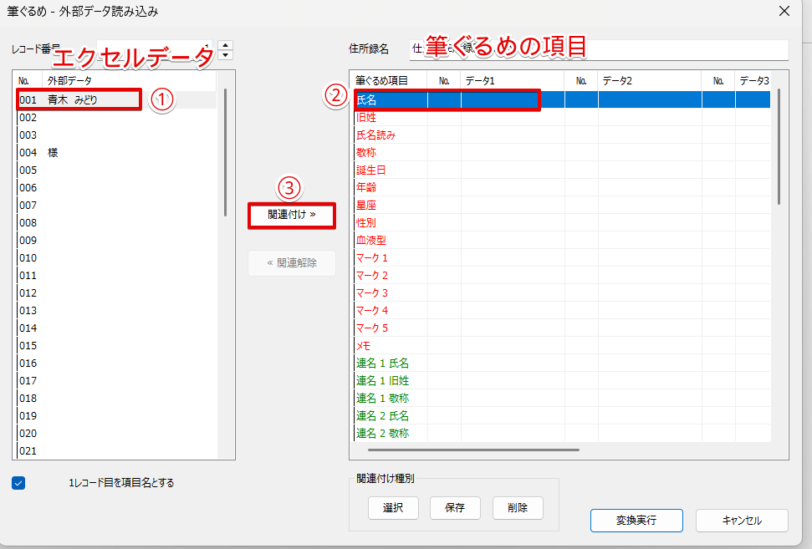Select the 連名 2 氏名 item row
812x549 pixels.
point(562,416)
